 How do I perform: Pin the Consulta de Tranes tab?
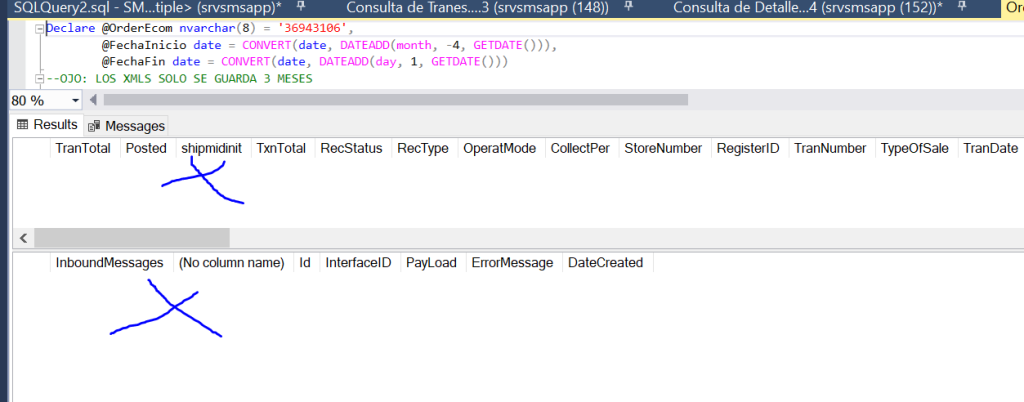[x=628, y=7]
